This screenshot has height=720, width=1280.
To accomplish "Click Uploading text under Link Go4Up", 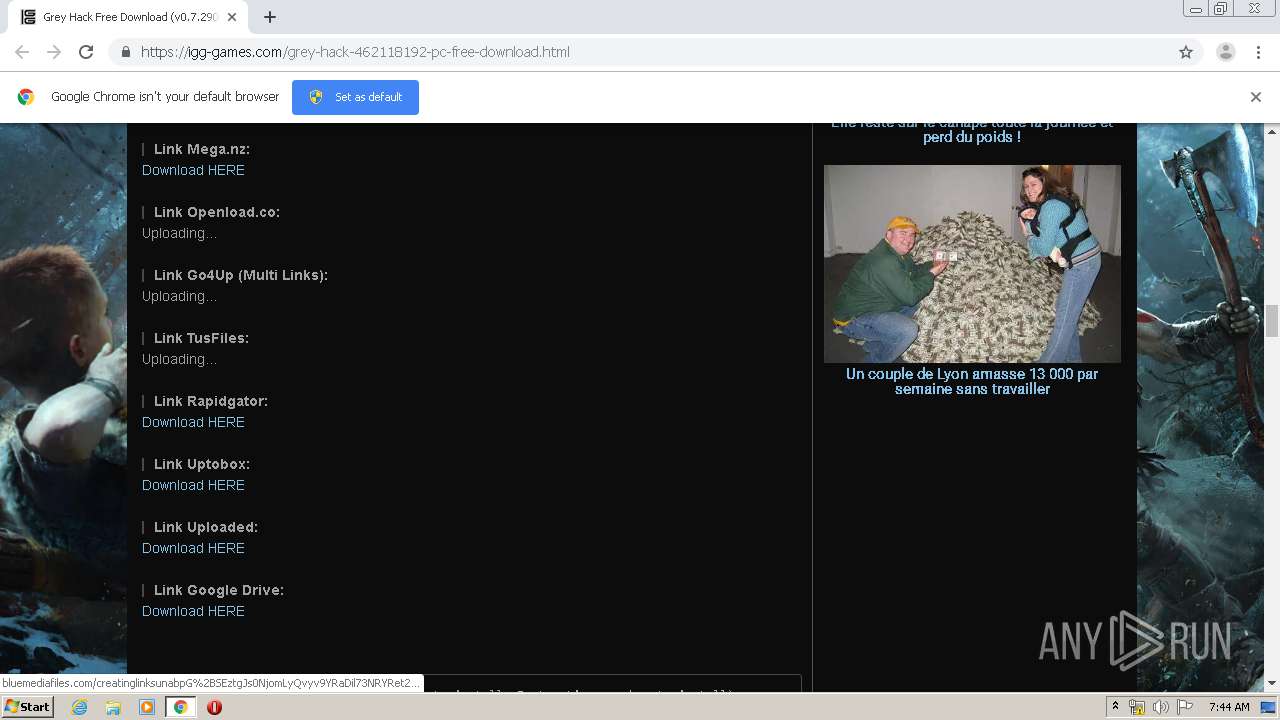I will click(179, 296).
